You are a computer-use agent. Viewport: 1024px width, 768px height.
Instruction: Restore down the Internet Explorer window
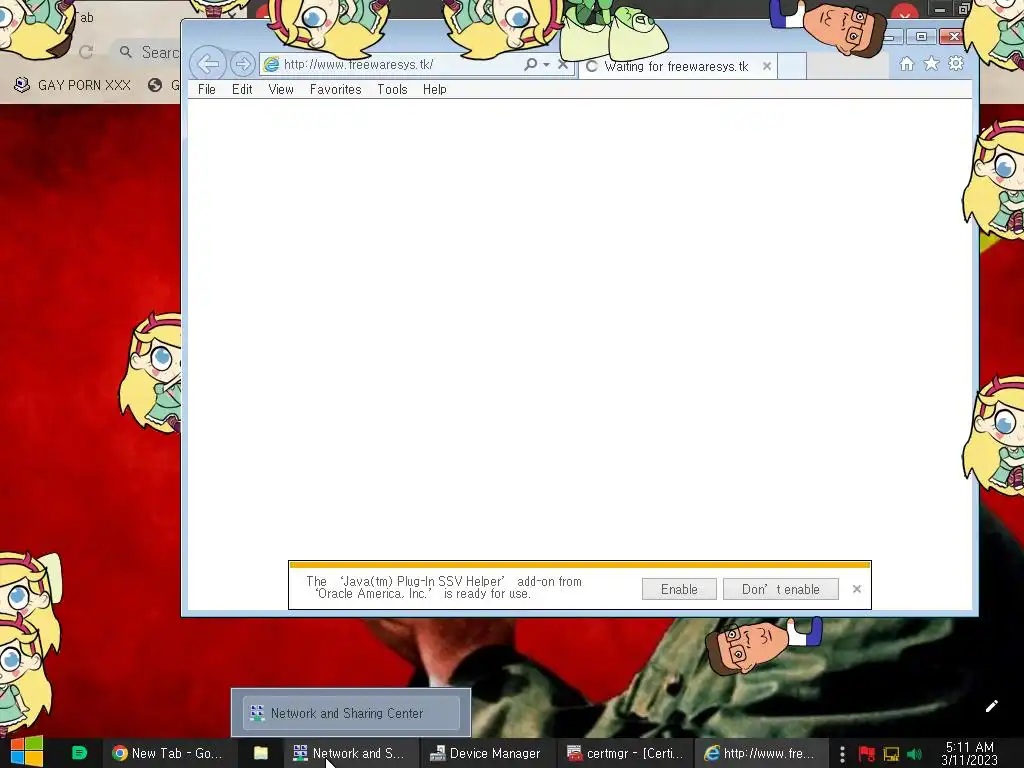(x=921, y=37)
